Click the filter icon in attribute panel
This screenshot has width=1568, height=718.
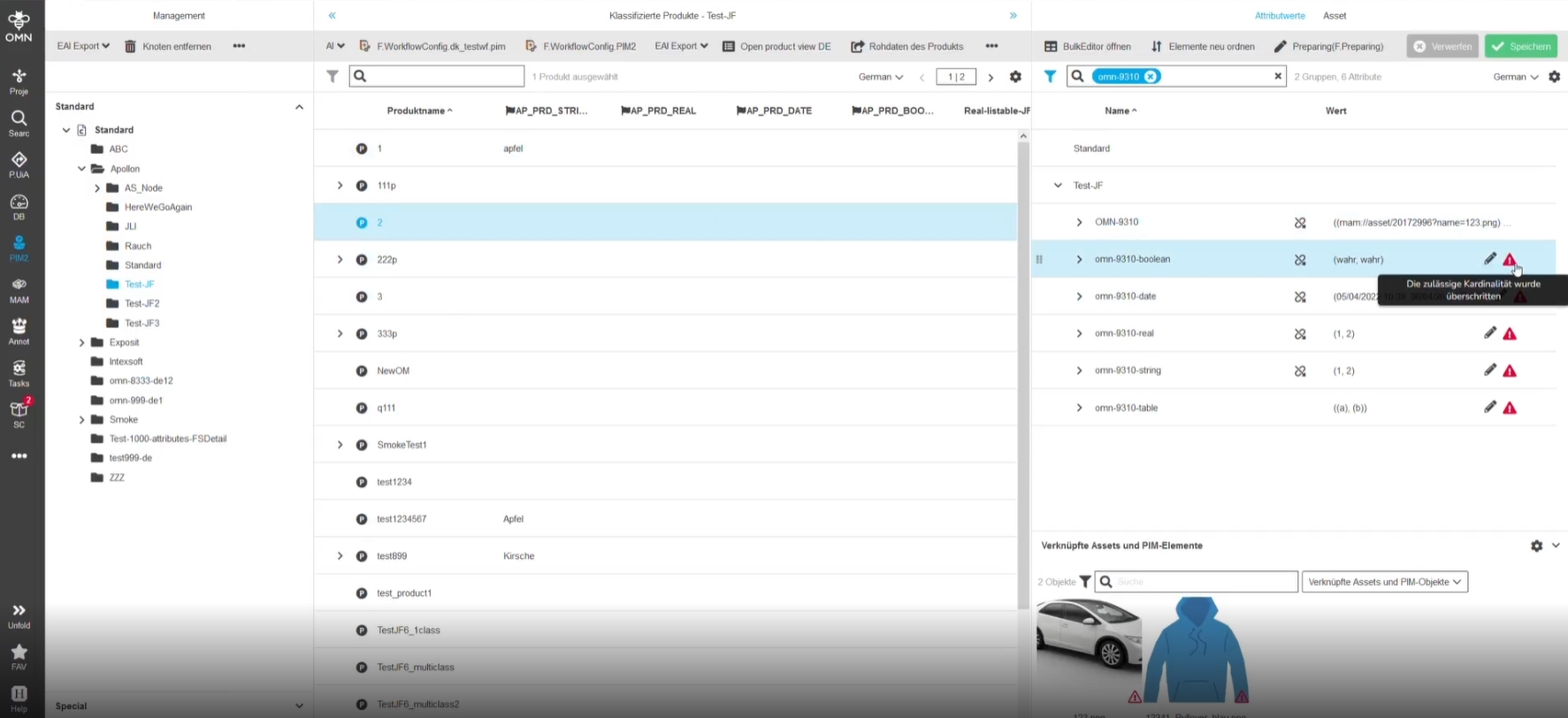click(x=1050, y=77)
